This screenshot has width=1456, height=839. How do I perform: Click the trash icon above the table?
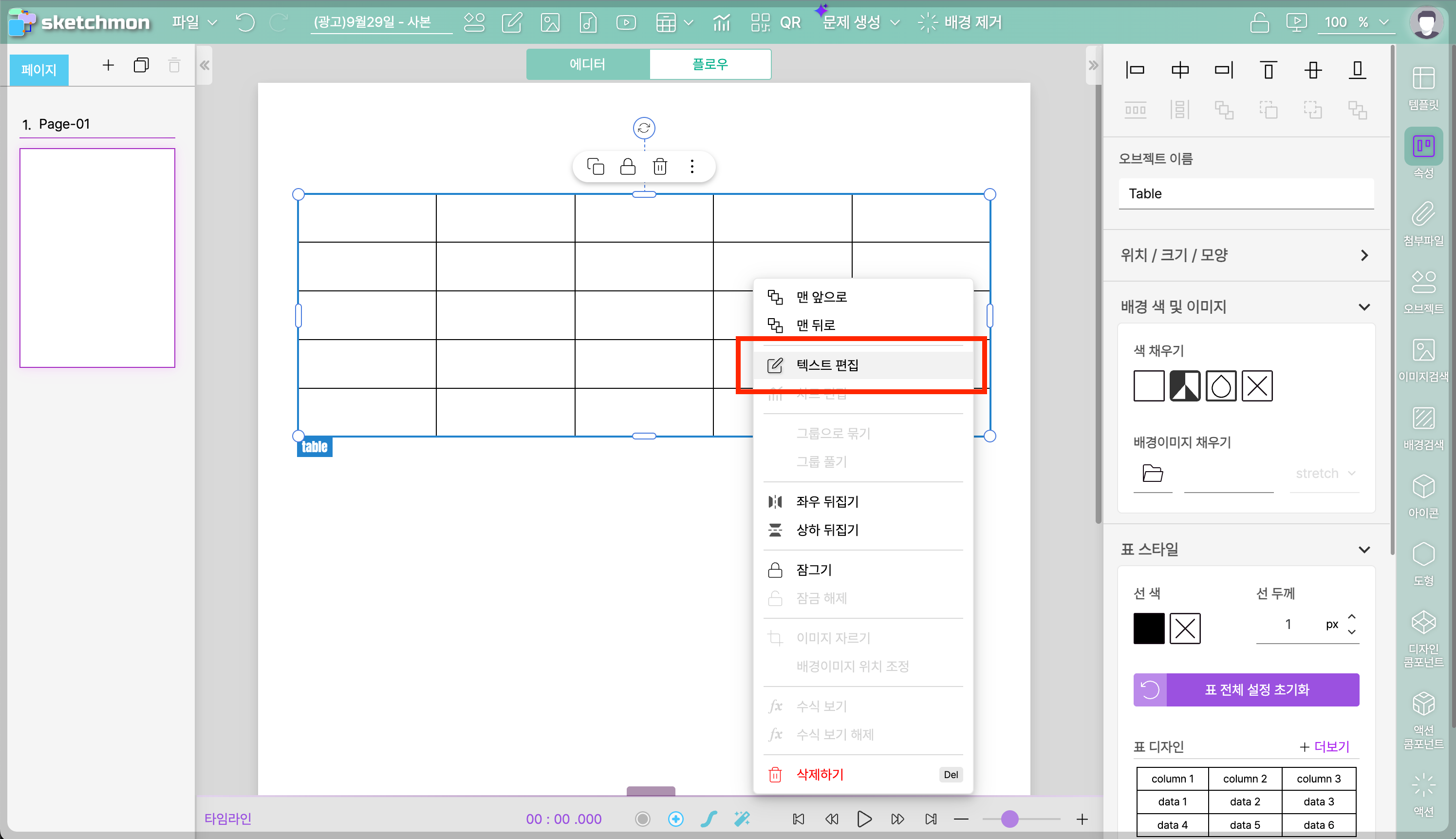tap(660, 167)
